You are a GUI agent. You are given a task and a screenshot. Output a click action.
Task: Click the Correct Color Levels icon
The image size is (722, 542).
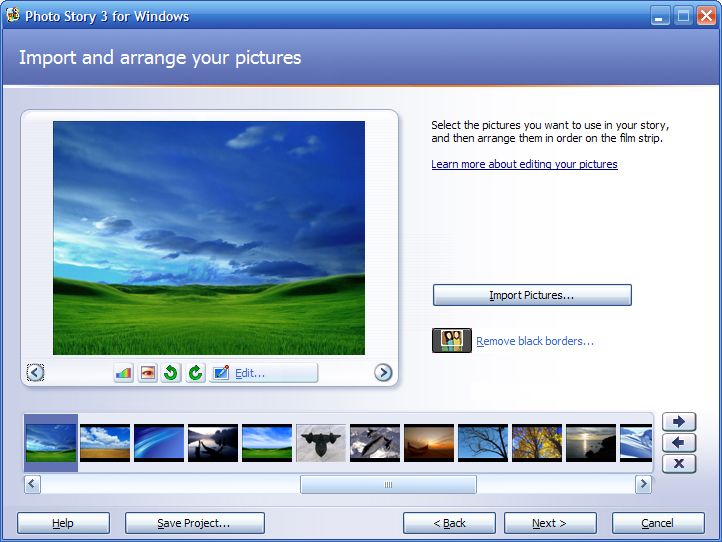(123, 373)
